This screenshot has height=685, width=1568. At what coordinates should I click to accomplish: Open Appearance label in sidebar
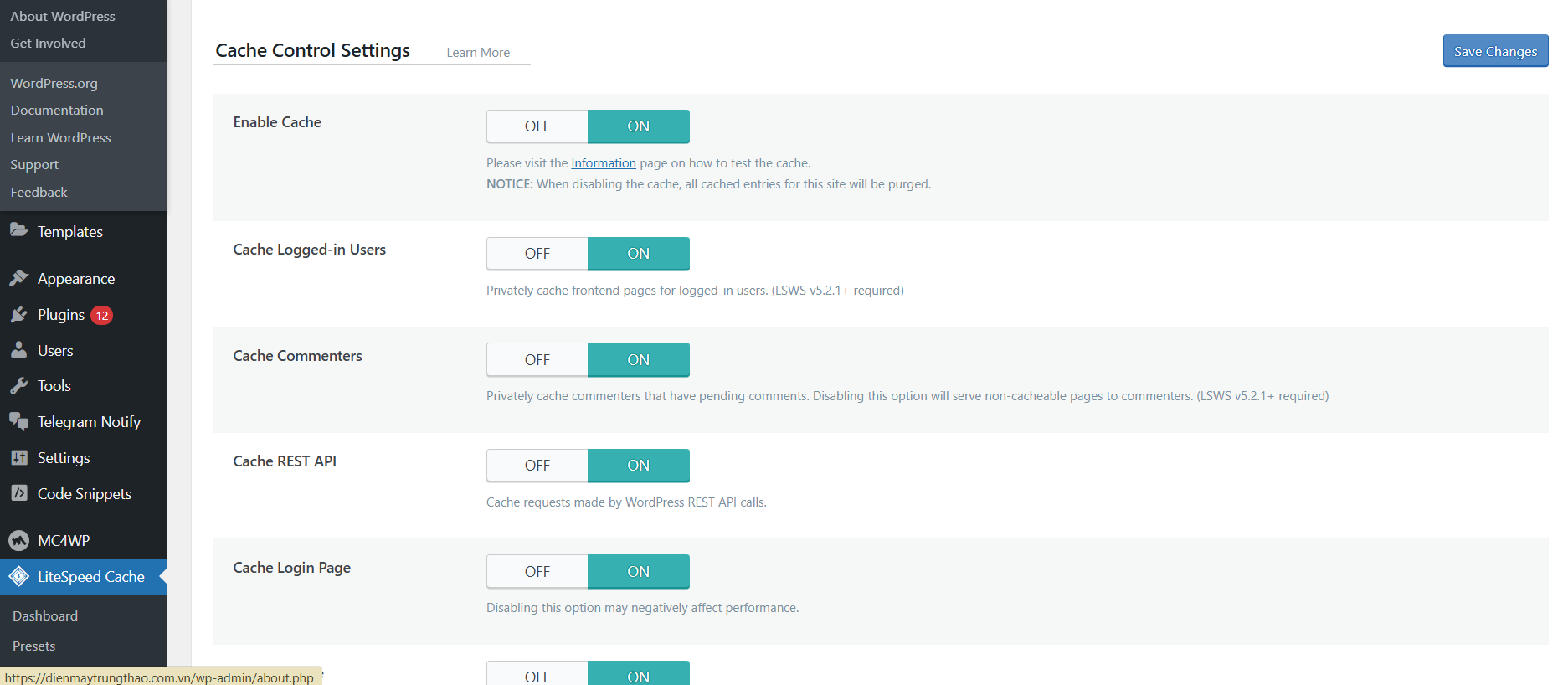tap(76, 279)
